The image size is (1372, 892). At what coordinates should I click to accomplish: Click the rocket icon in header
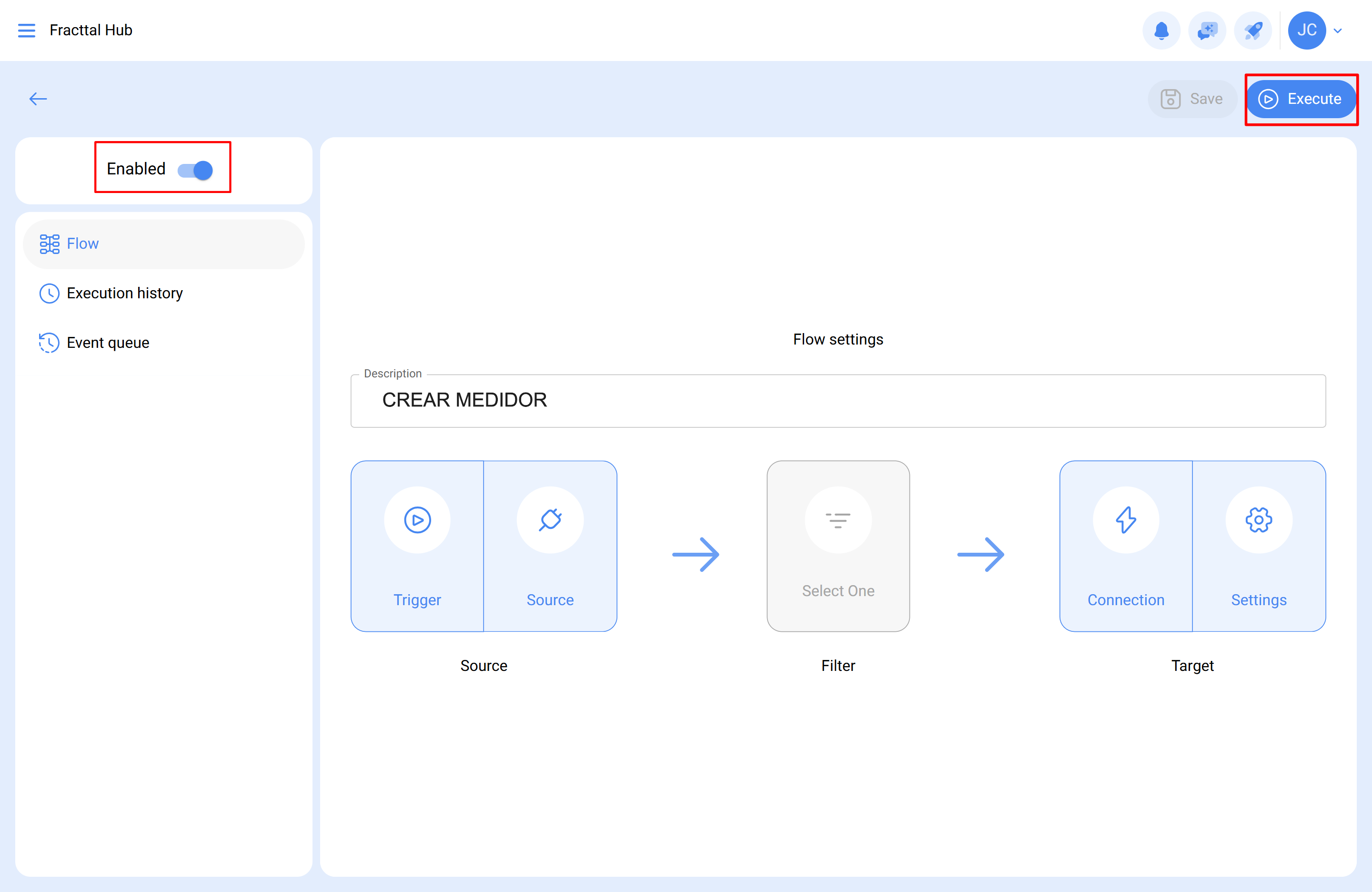[x=1253, y=30]
